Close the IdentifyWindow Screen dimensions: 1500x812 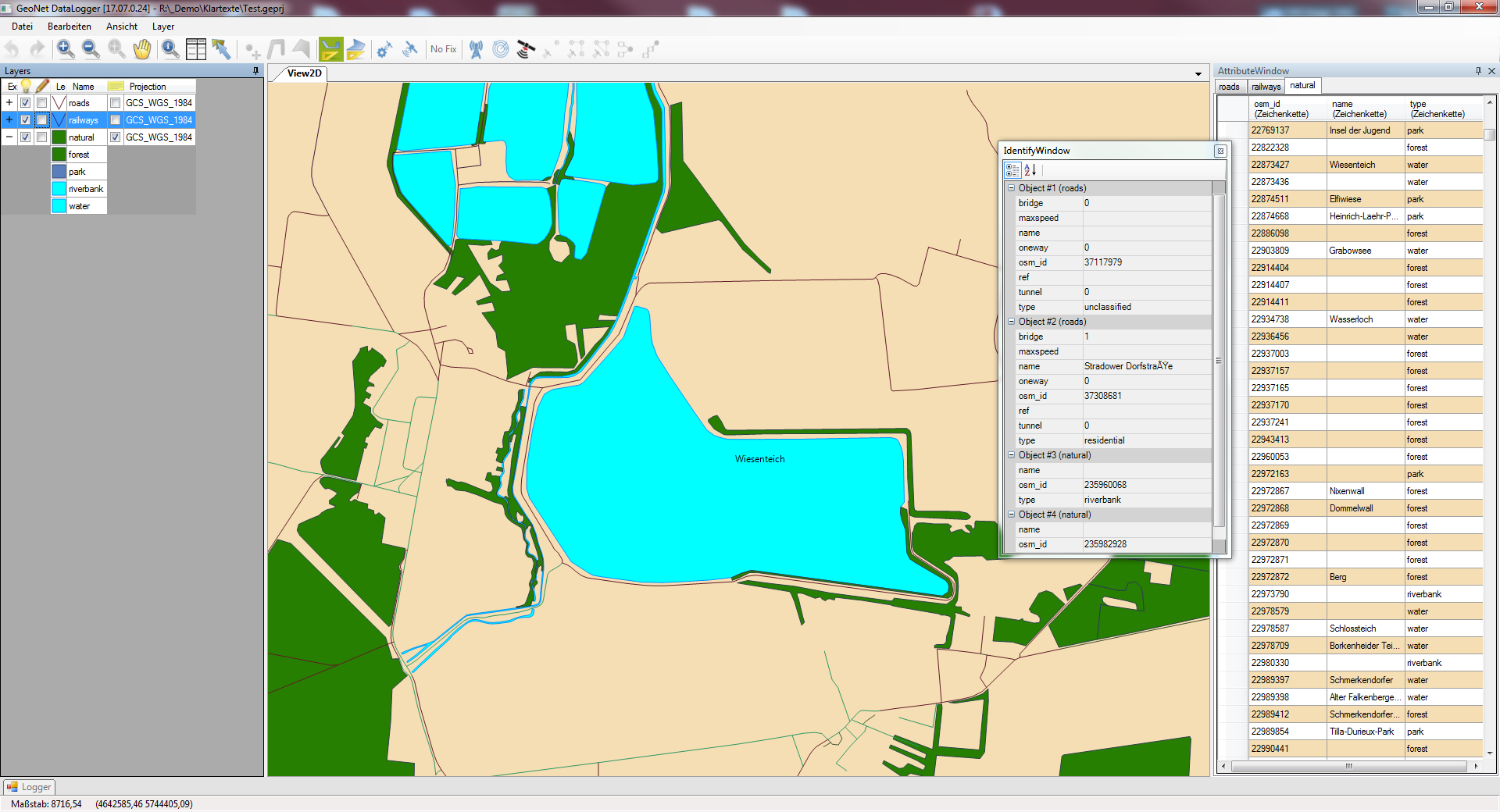[x=1220, y=151]
